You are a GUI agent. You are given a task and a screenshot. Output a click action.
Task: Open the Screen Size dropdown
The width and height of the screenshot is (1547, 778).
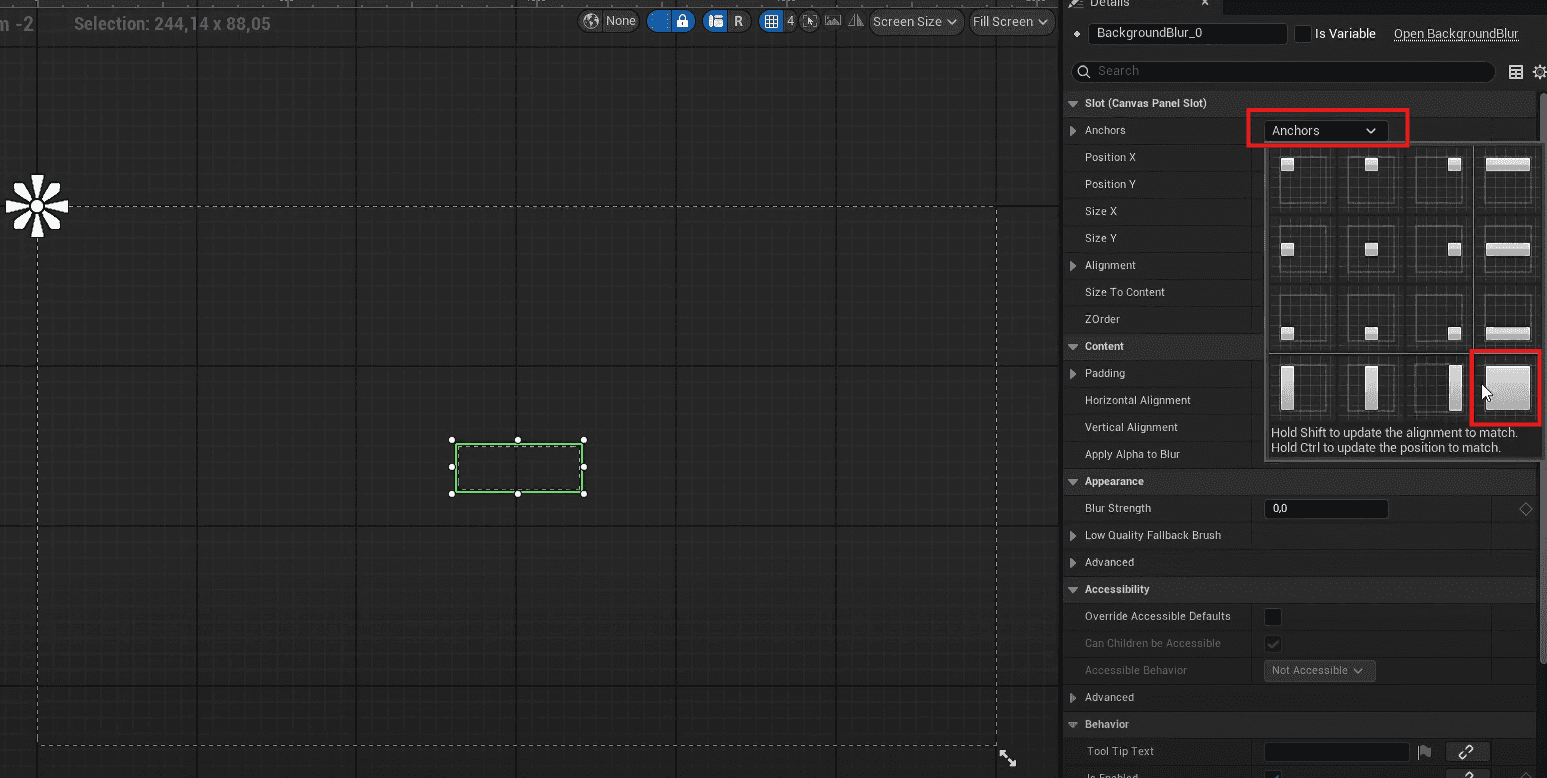[x=915, y=21]
